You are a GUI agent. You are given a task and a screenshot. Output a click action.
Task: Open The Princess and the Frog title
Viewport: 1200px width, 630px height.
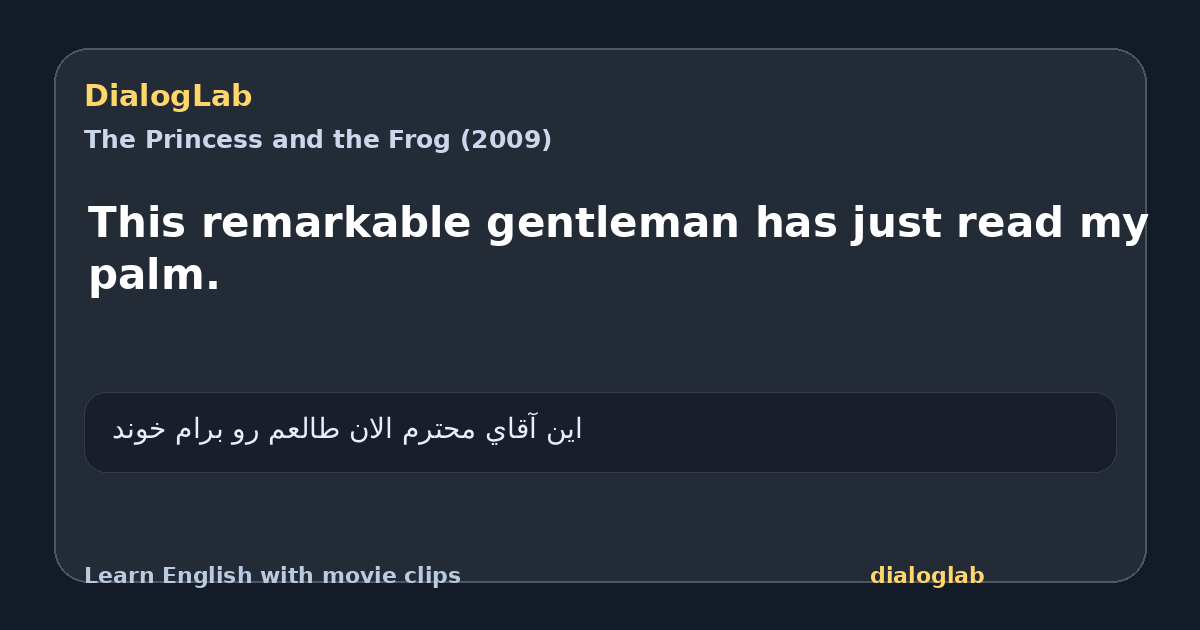point(318,140)
